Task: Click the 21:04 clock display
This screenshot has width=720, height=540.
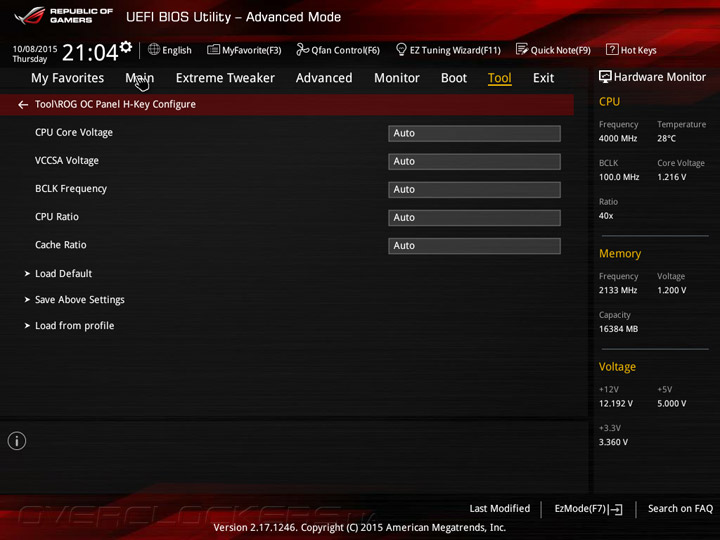Action: point(90,52)
